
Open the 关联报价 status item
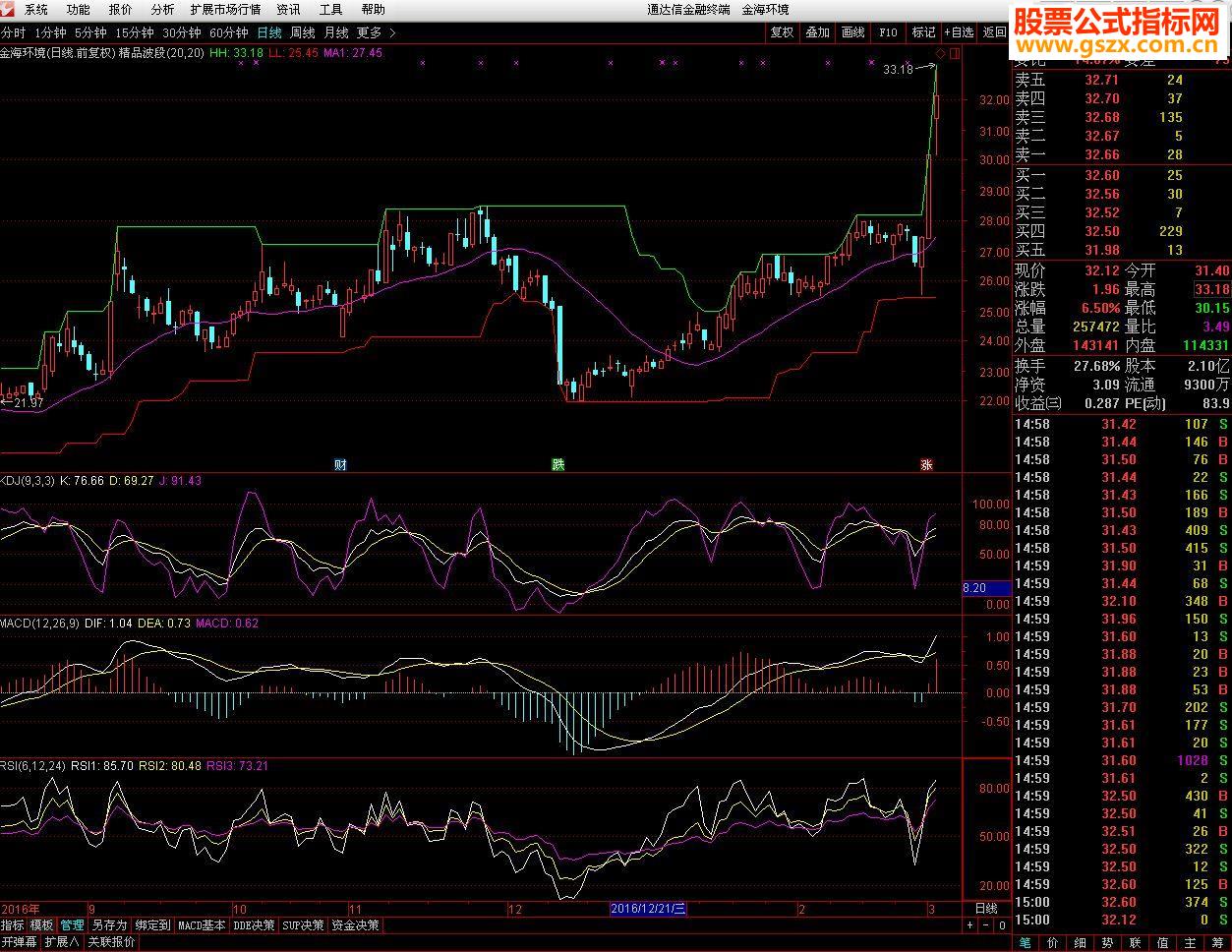pos(111,942)
